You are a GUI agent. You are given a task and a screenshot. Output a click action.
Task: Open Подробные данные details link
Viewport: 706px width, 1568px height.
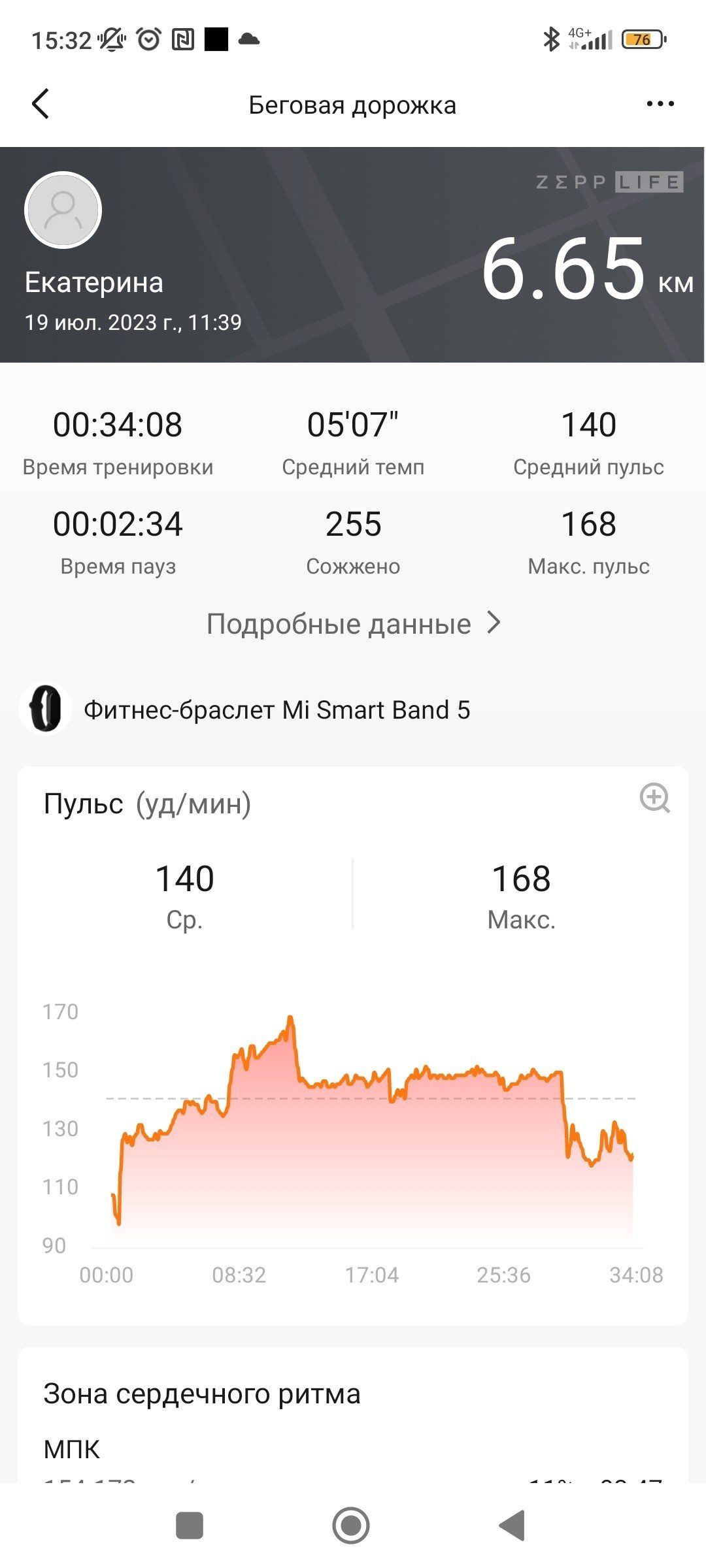pos(339,624)
